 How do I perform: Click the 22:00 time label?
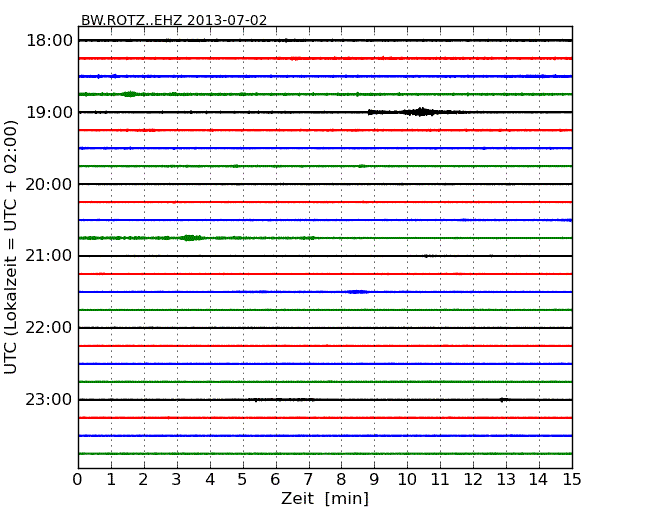pyautogui.click(x=49, y=328)
